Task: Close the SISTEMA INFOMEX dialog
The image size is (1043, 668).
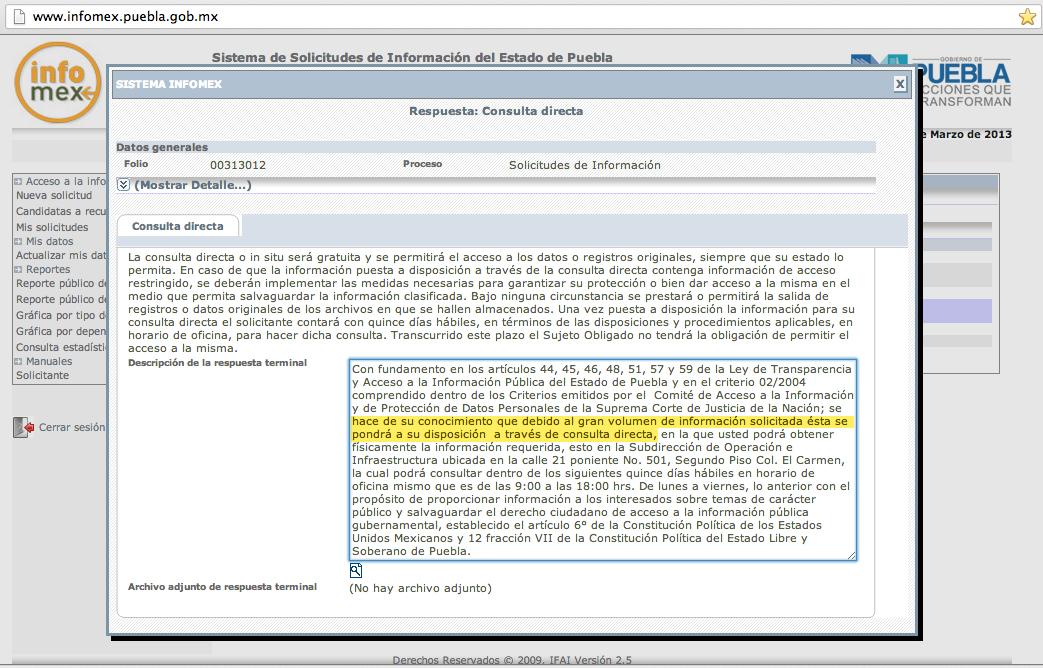Action: tap(900, 84)
